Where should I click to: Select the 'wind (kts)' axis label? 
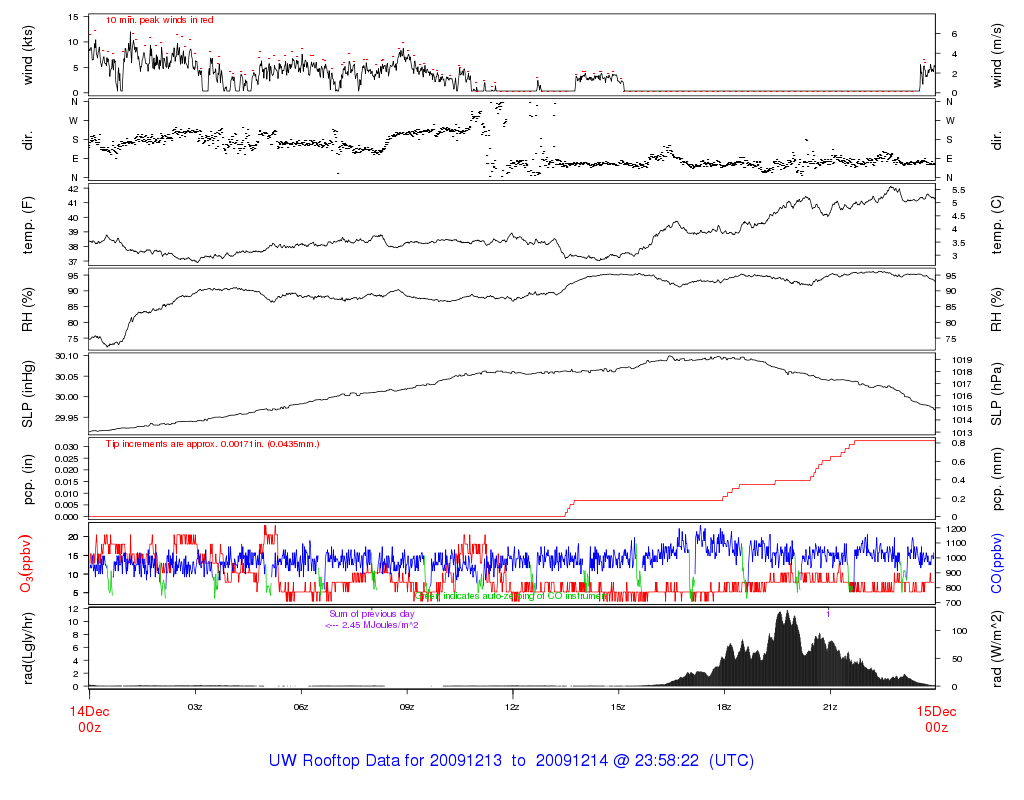coord(27,55)
